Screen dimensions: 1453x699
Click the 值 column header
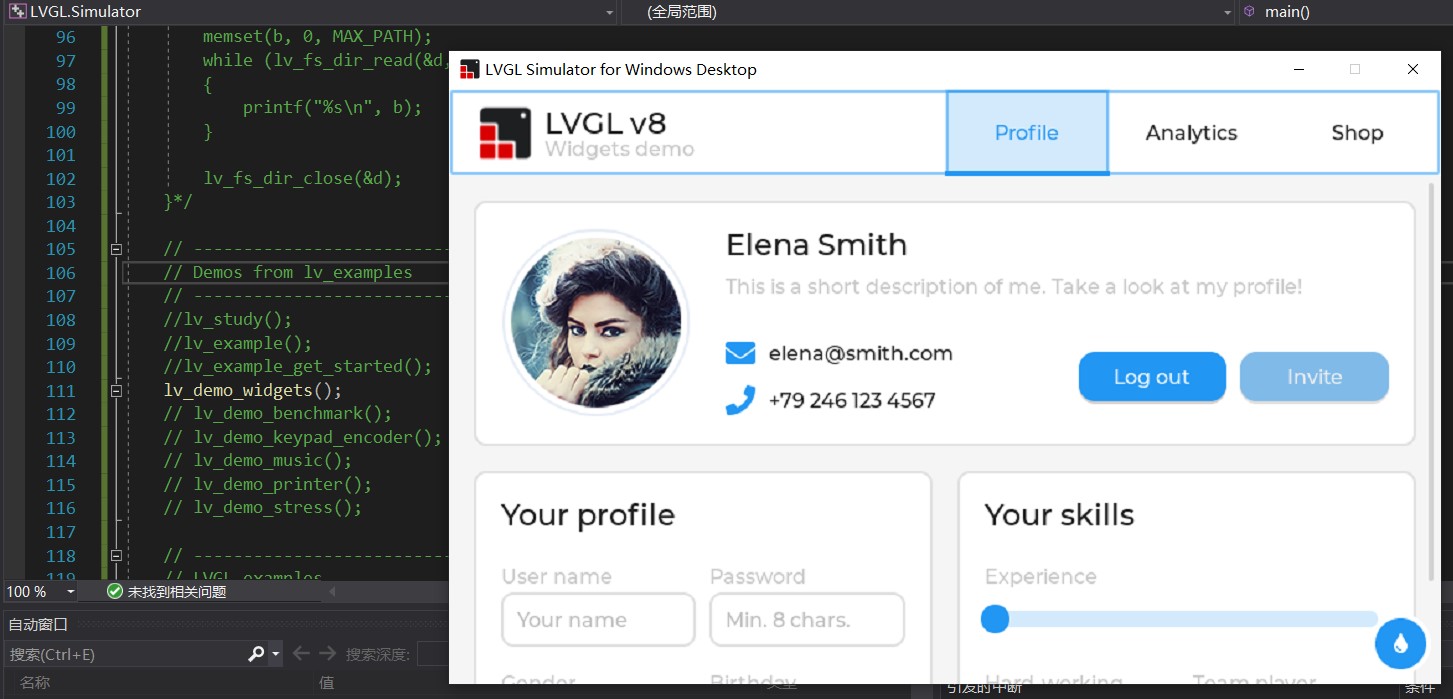326,683
